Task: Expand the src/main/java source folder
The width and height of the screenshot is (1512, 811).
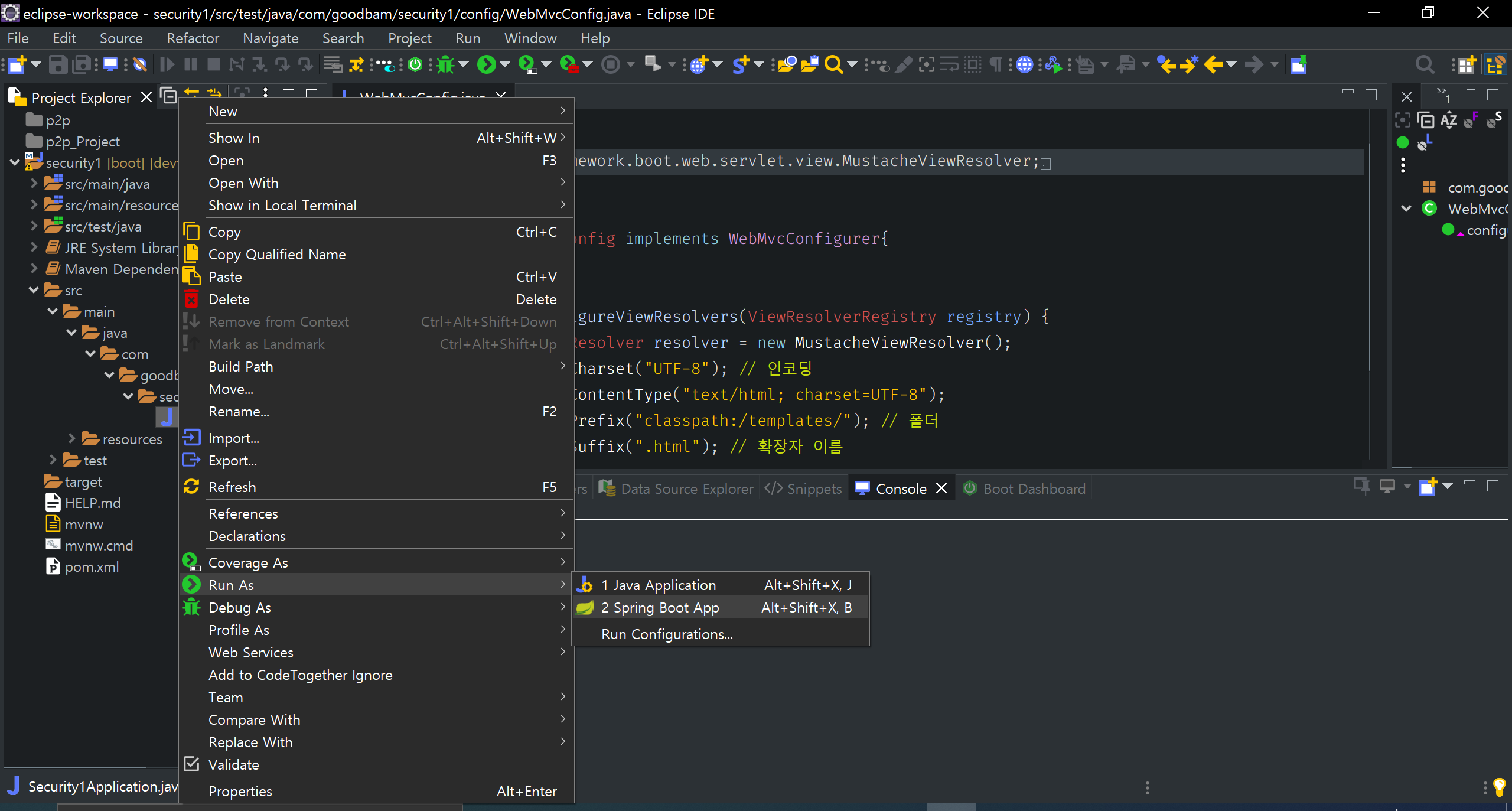Action: pyautogui.click(x=34, y=184)
